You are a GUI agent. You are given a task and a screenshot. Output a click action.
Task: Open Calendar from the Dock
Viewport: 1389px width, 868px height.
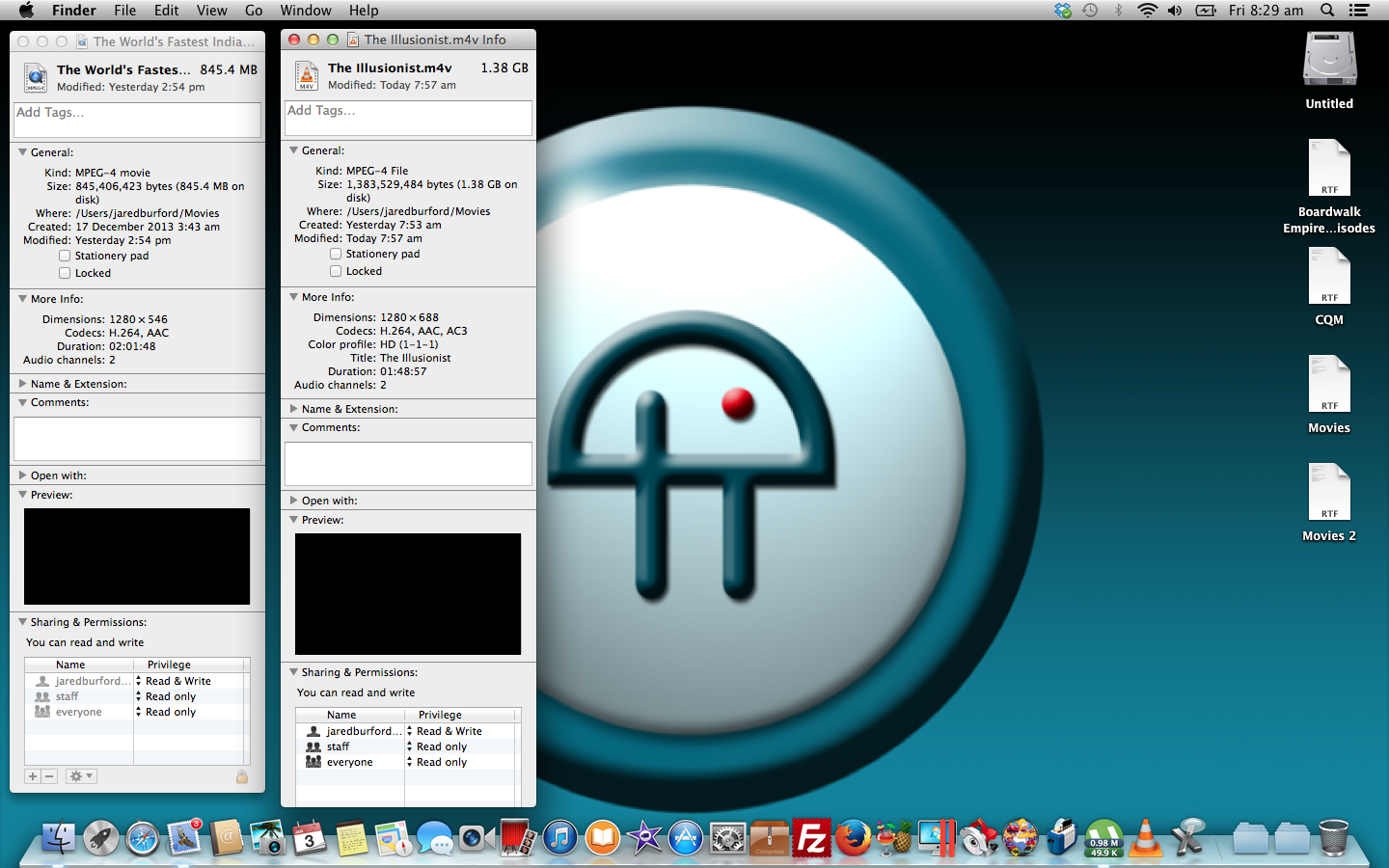tap(310, 837)
